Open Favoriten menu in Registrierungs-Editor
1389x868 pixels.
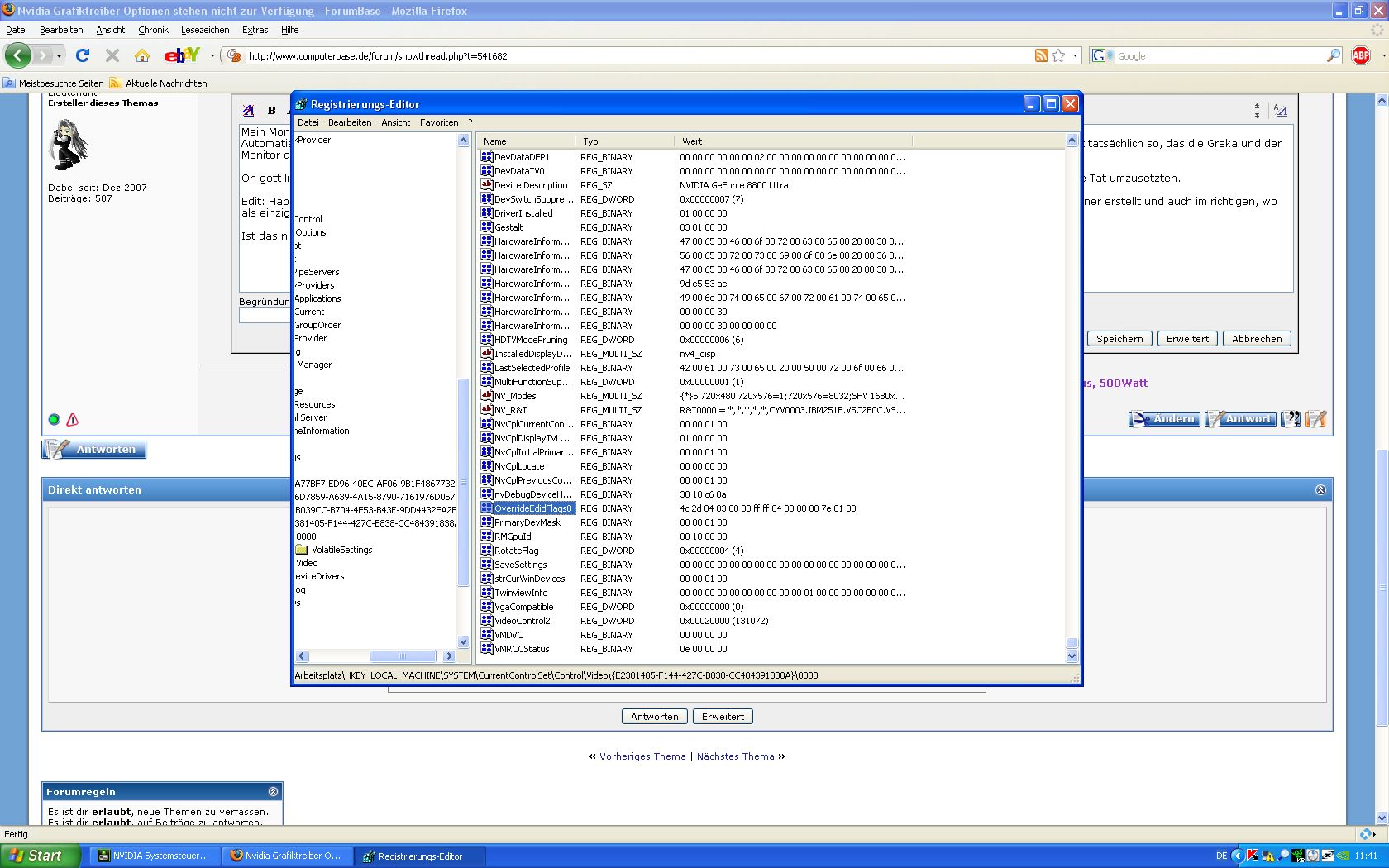tap(439, 122)
